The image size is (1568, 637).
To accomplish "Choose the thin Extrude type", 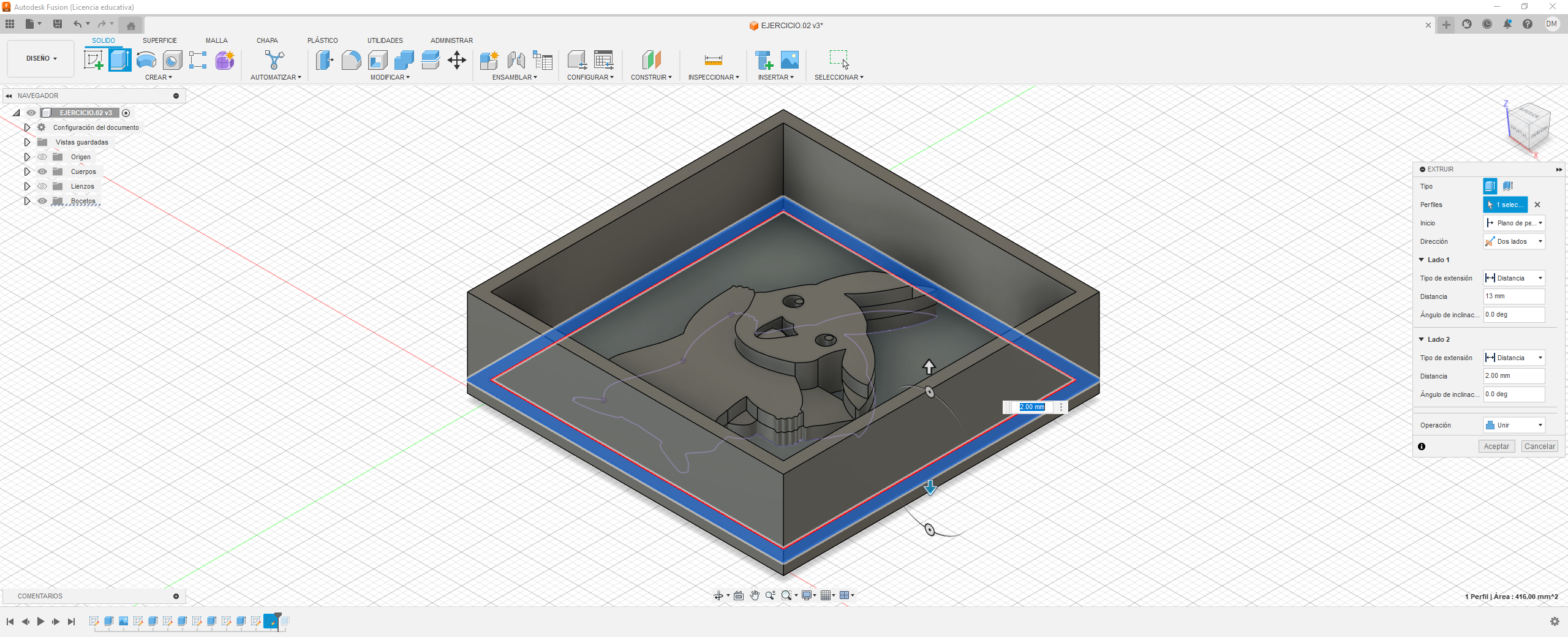I will pos(1508,186).
